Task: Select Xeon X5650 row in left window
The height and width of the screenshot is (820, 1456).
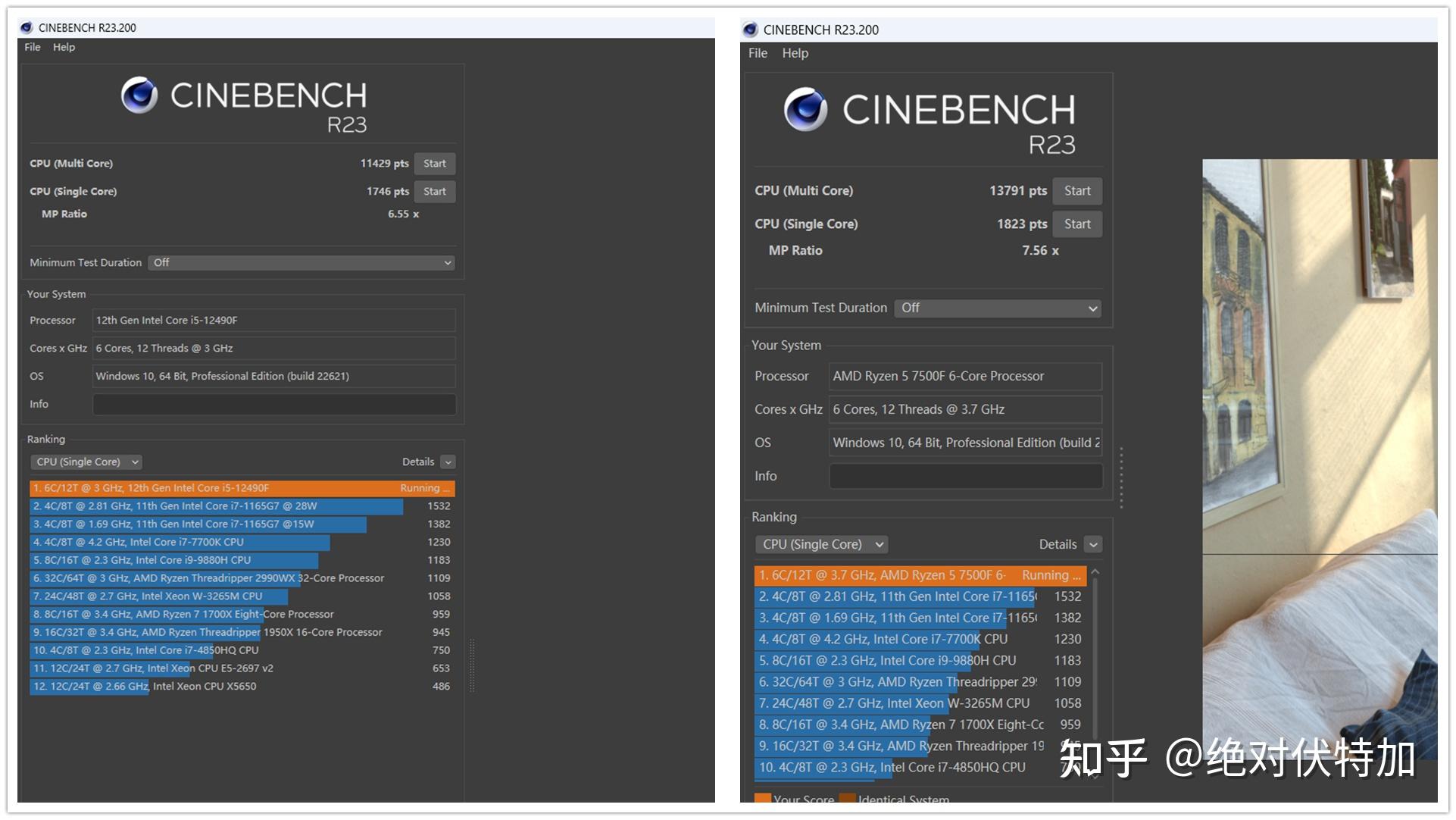Action: 242,687
